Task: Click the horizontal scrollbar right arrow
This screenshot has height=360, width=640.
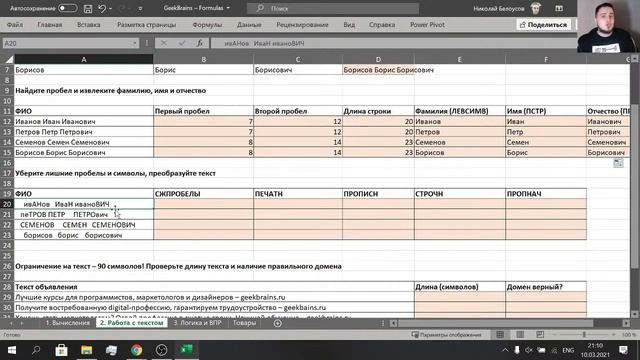Action: click(626, 323)
